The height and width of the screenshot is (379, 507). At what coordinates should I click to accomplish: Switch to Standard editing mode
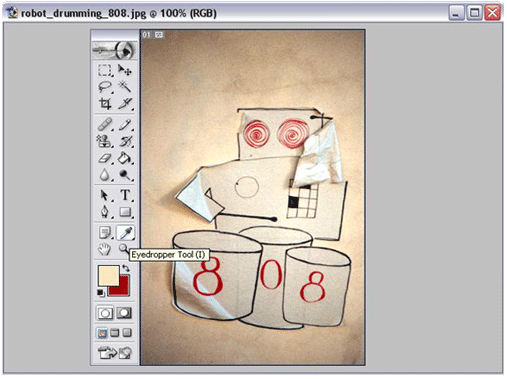[105, 313]
